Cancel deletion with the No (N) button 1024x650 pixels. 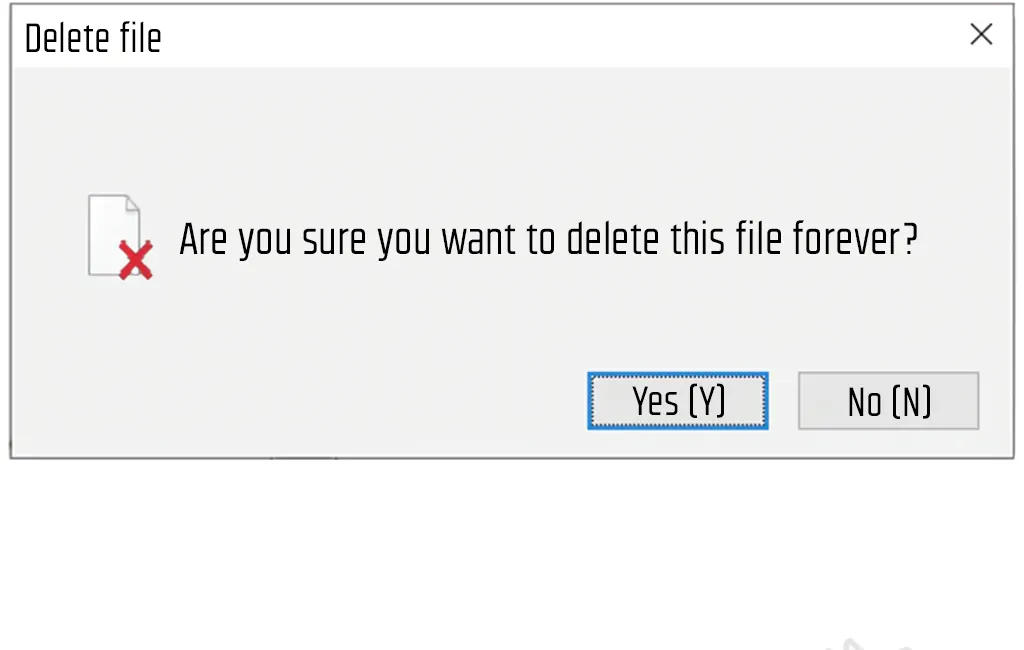point(888,402)
